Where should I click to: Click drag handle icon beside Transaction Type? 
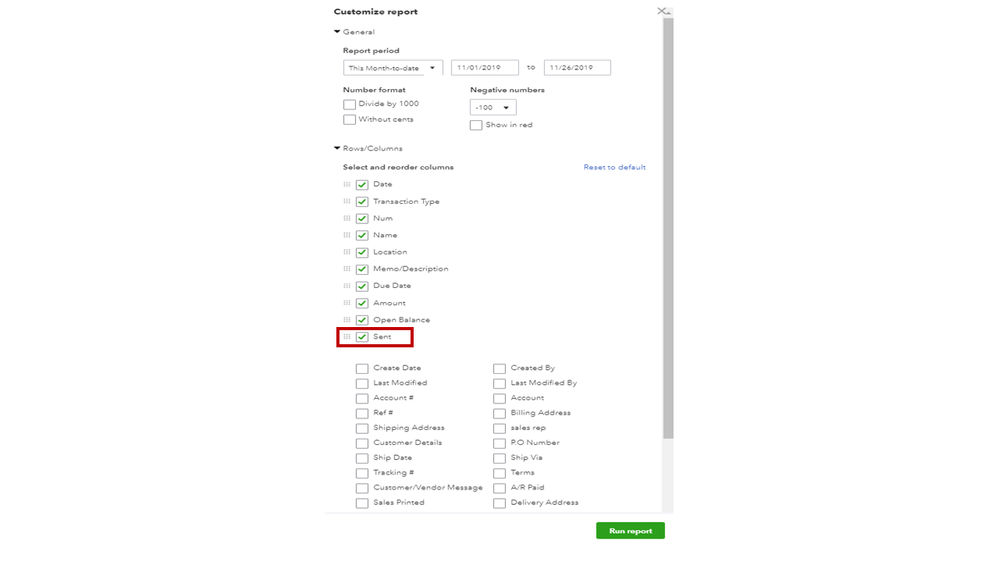[347, 202]
